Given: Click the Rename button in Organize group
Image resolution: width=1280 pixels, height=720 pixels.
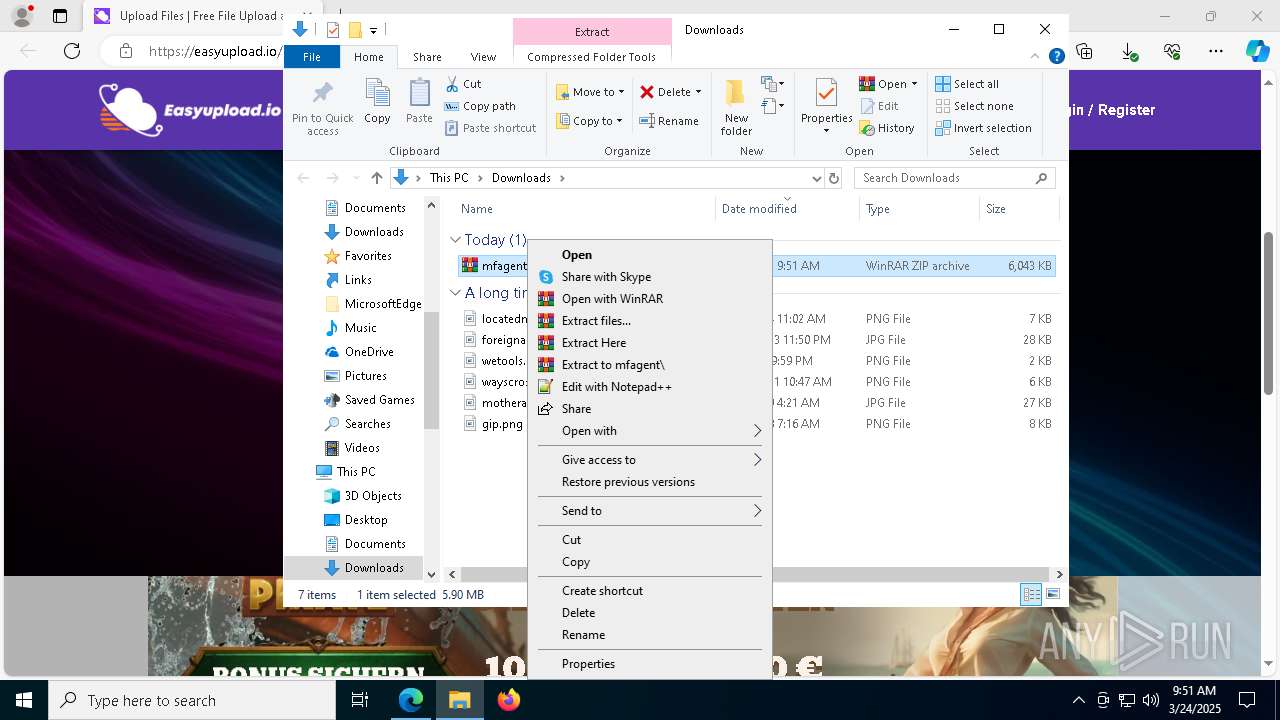Looking at the screenshot, I should point(669,121).
